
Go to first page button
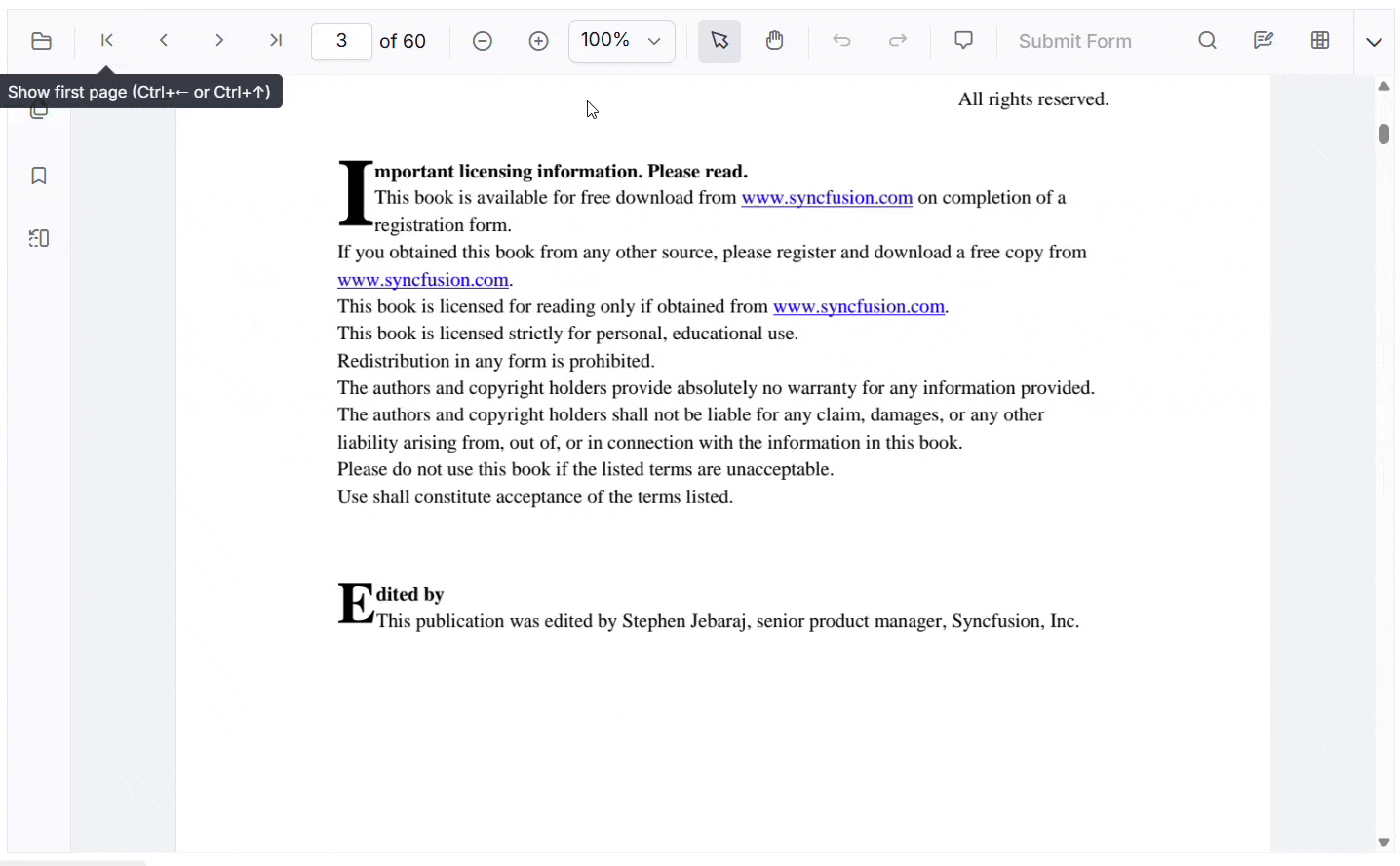(x=107, y=41)
